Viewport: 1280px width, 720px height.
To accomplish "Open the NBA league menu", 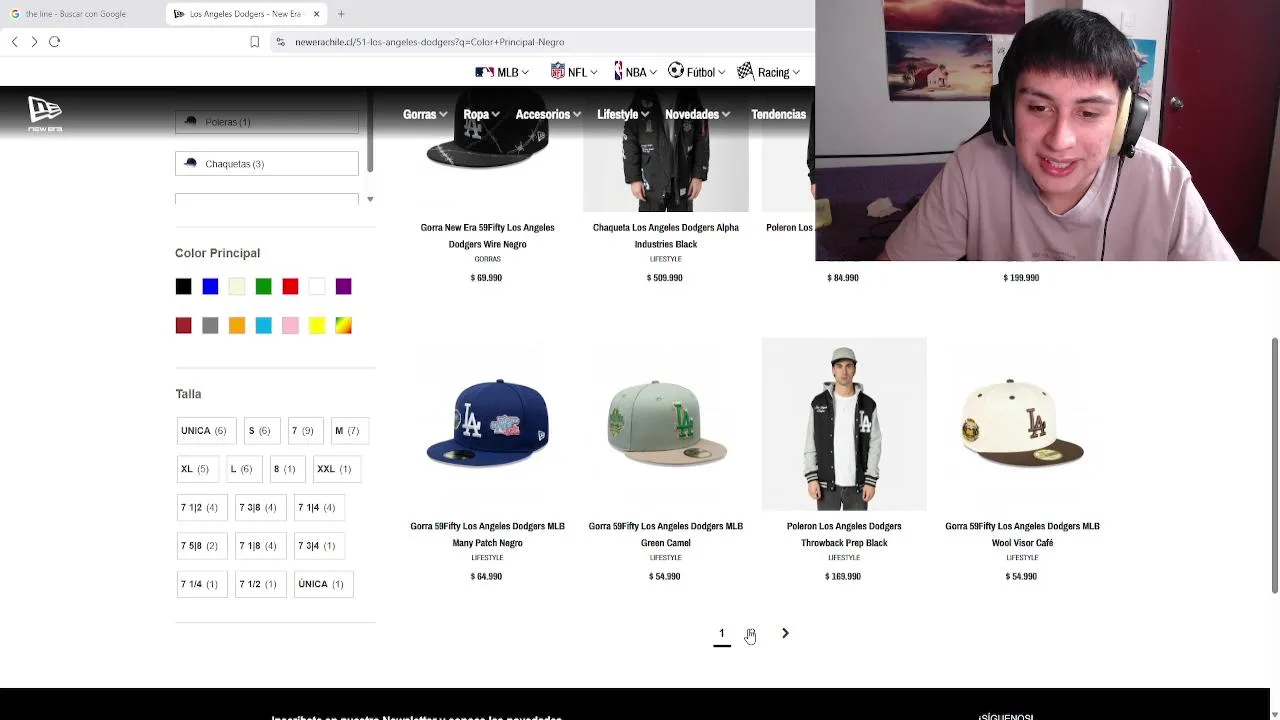I will pyautogui.click(x=636, y=72).
